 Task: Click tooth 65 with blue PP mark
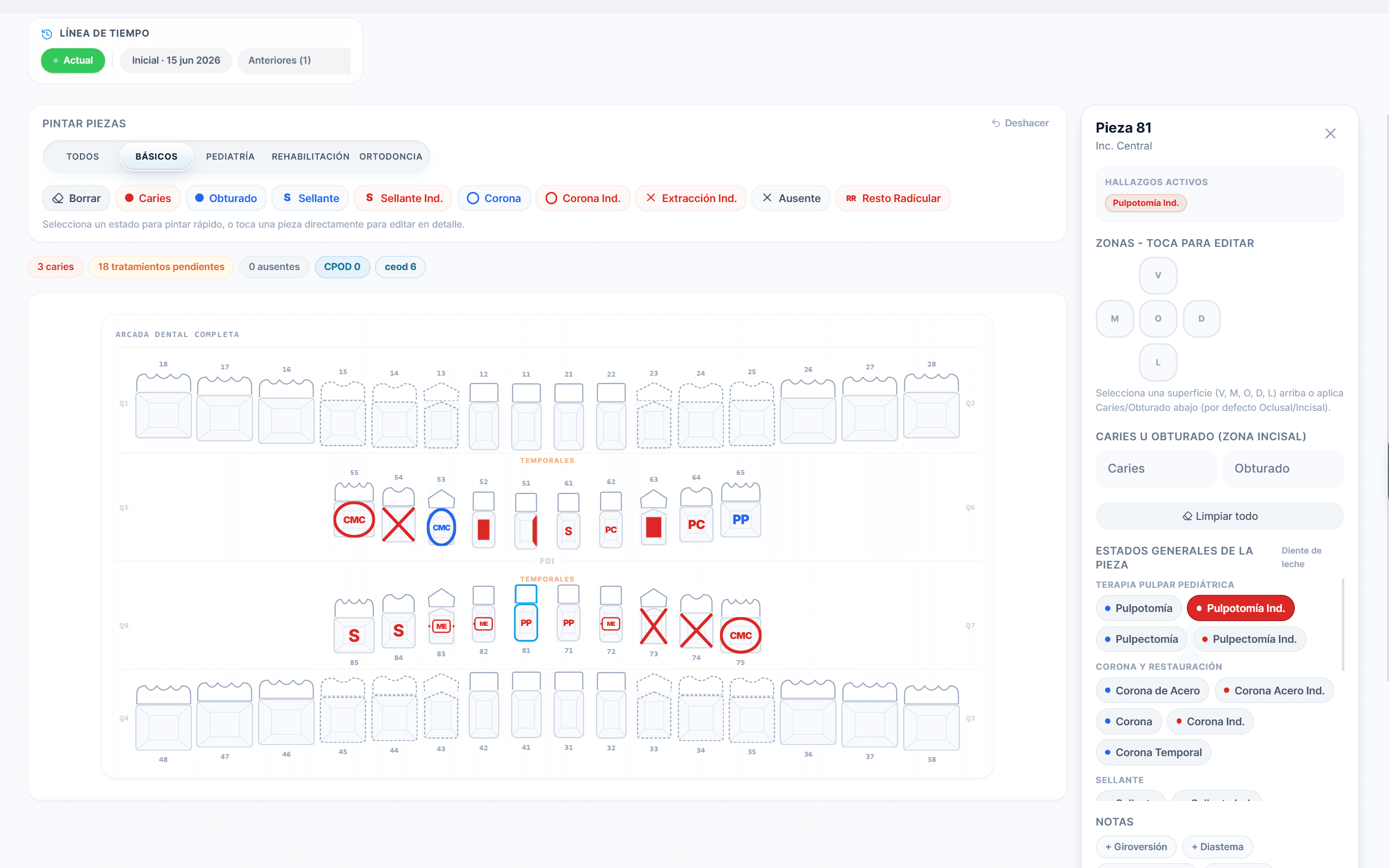[x=740, y=510]
